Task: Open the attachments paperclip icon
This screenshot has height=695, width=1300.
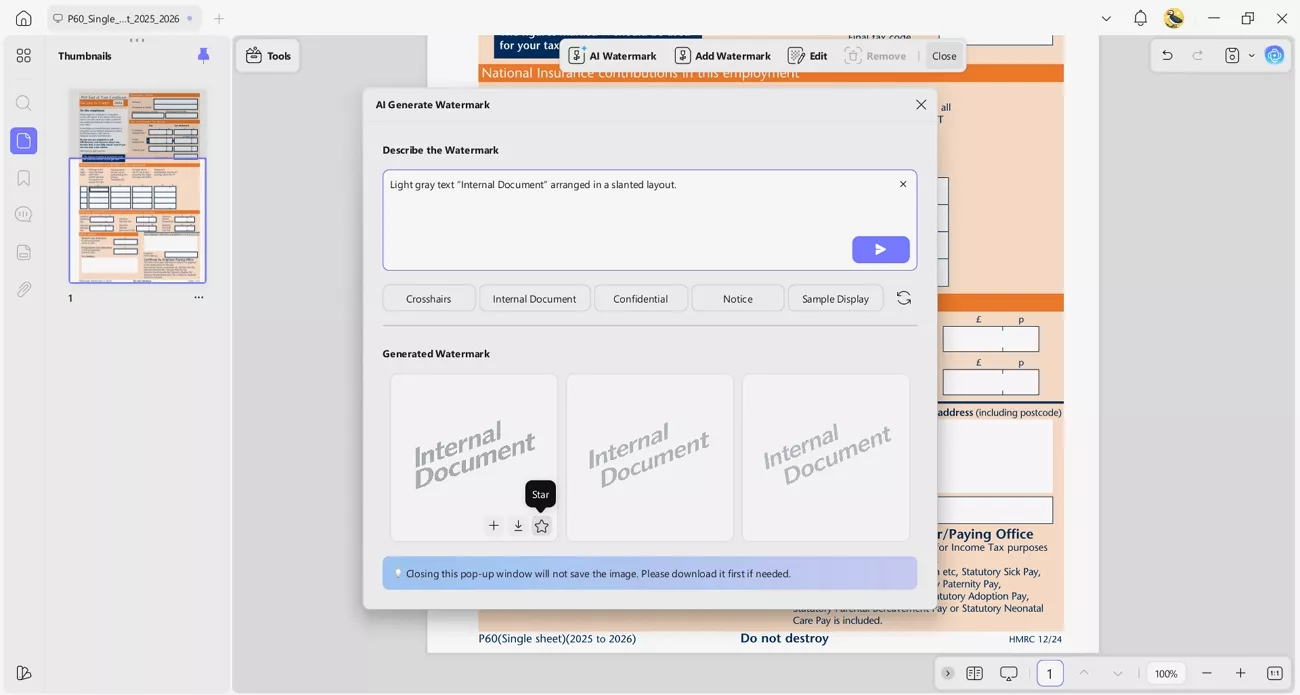Action: (x=24, y=289)
